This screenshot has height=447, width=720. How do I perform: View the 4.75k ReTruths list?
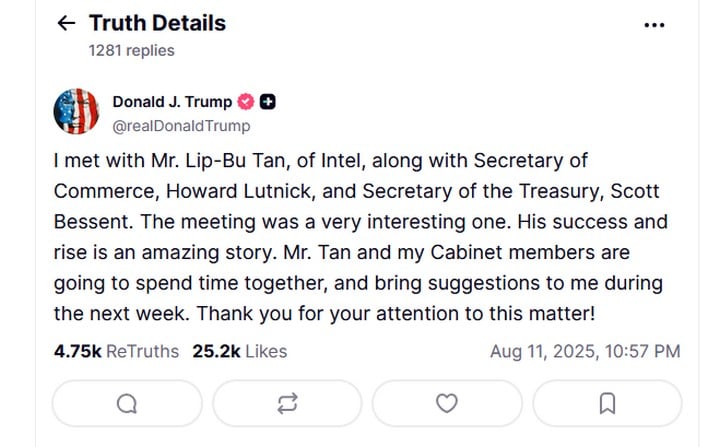tap(116, 351)
